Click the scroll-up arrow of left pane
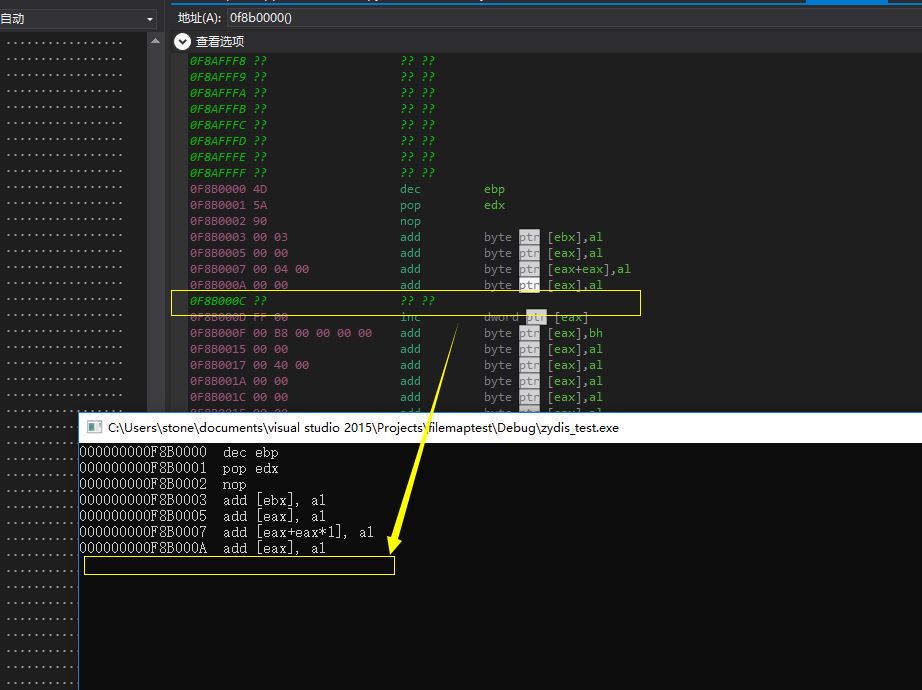 click(x=155, y=41)
